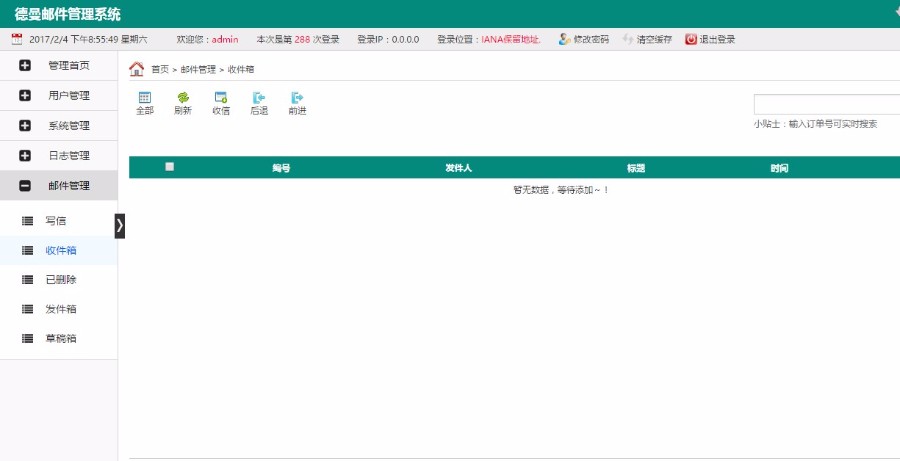
Task: Click the admin username text
Action: (225, 40)
